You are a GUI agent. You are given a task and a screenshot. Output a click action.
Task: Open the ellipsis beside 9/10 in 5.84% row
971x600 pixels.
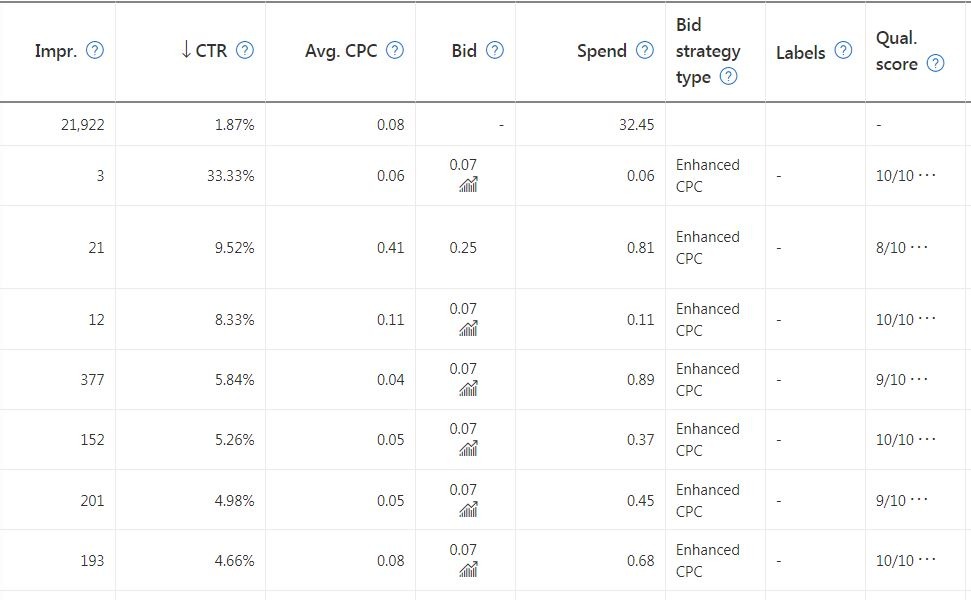920,379
